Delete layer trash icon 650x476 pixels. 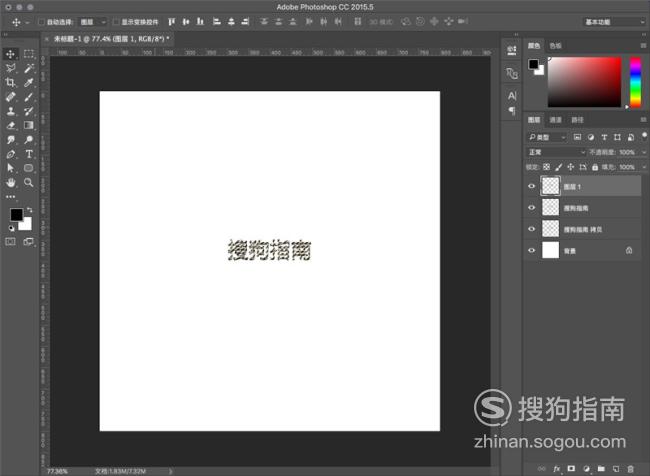pos(631,469)
